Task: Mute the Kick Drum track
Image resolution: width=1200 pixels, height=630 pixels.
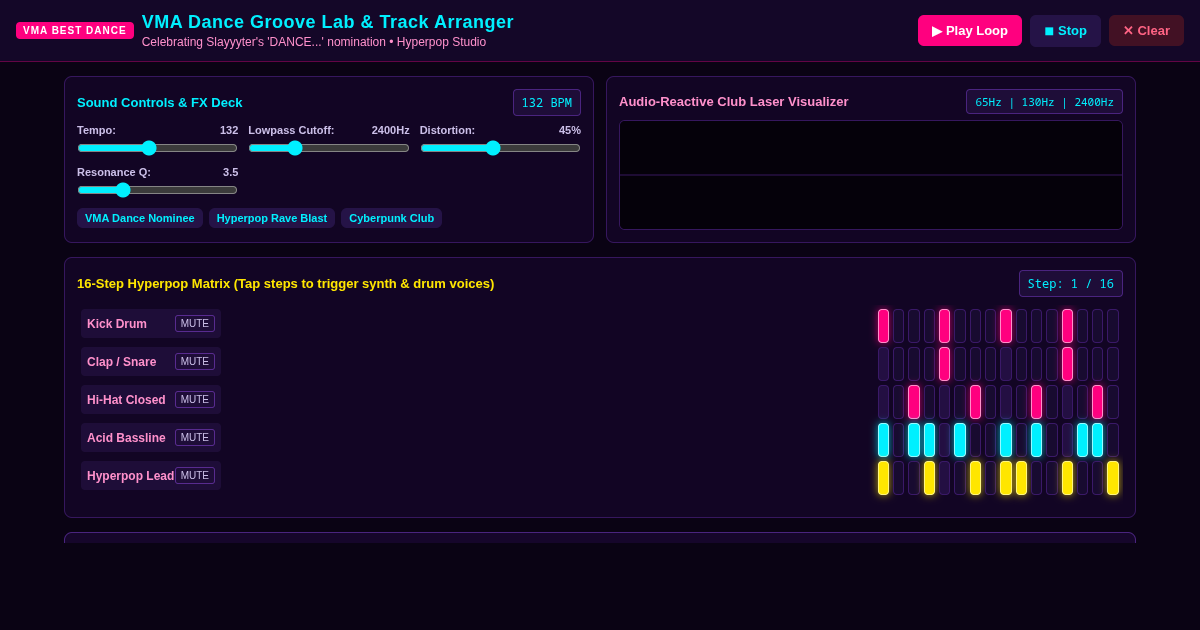Action: 195,324
